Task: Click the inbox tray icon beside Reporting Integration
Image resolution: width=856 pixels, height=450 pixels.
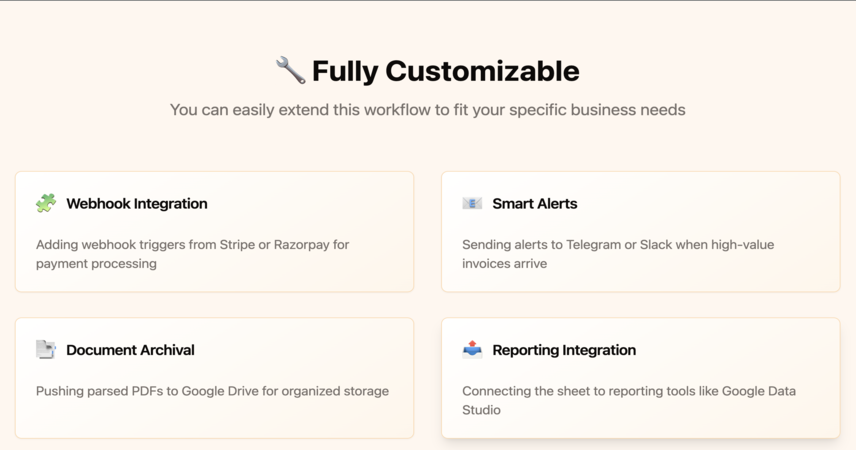Action: point(472,350)
